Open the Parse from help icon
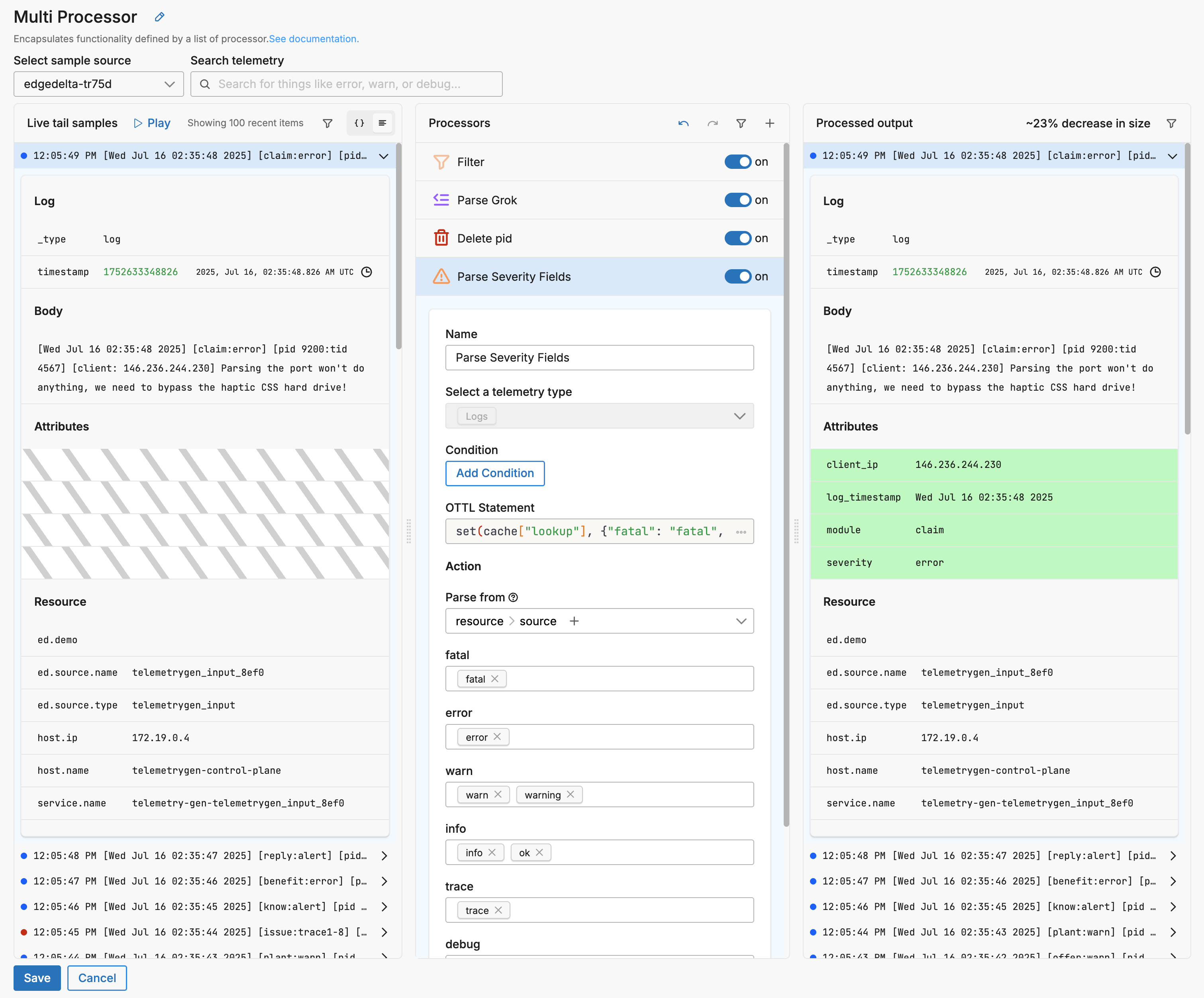 pyautogui.click(x=513, y=597)
